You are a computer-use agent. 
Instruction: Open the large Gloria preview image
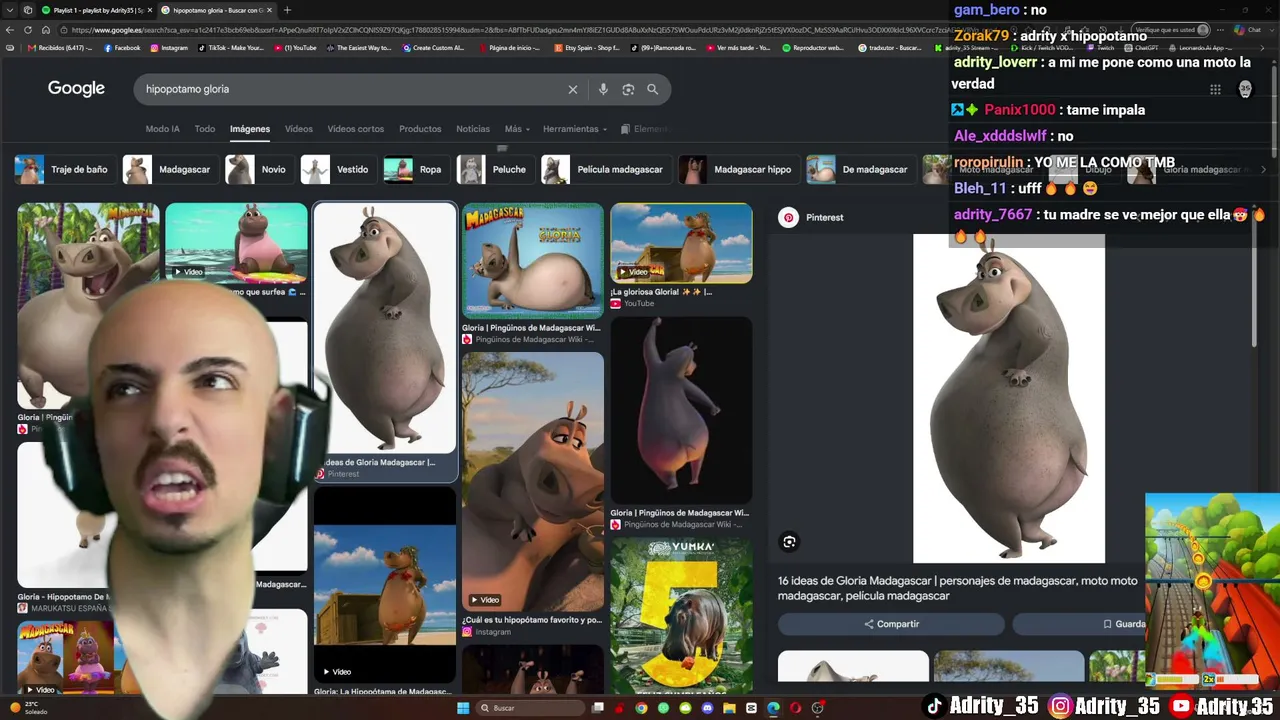1009,398
